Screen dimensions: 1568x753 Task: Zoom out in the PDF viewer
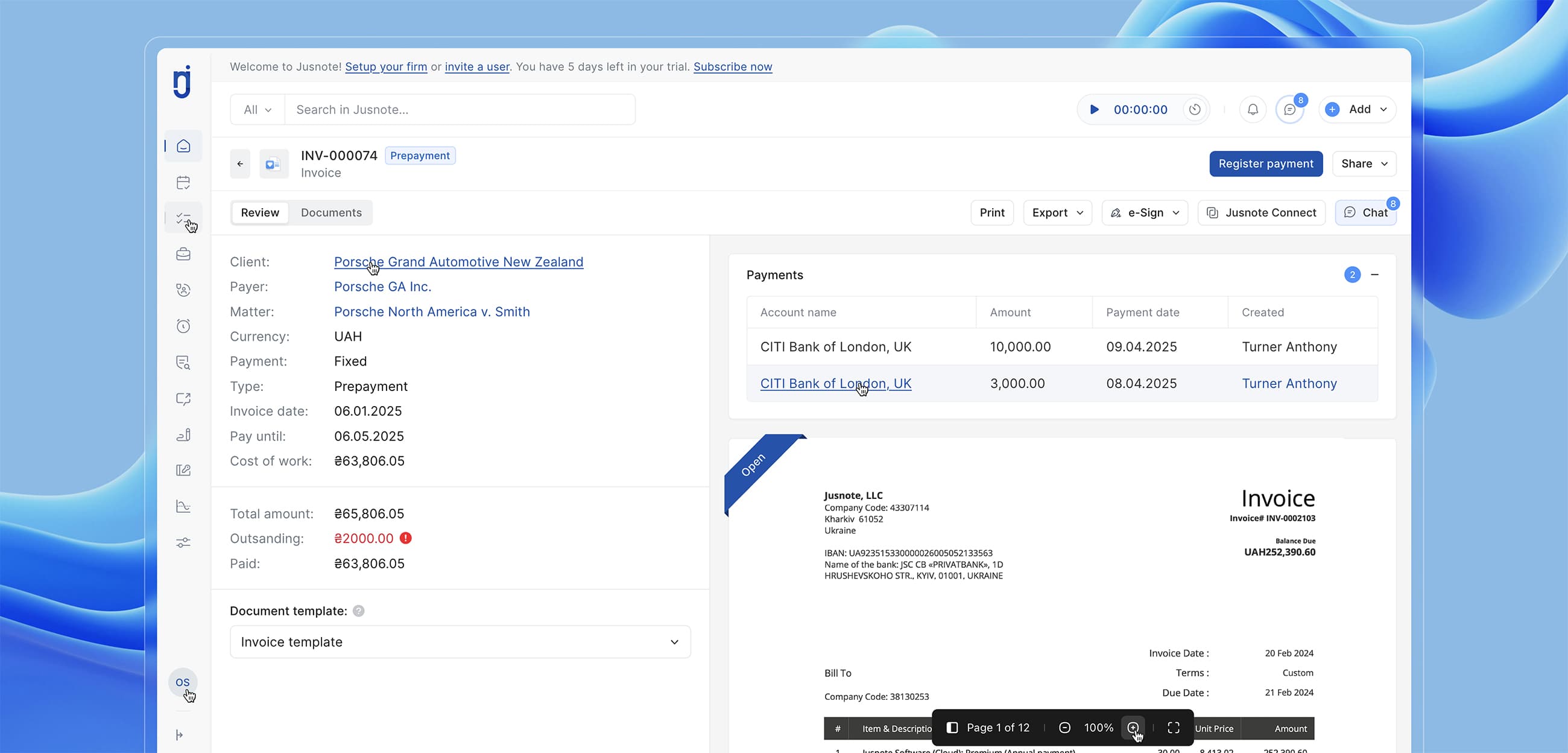click(x=1064, y=728)
